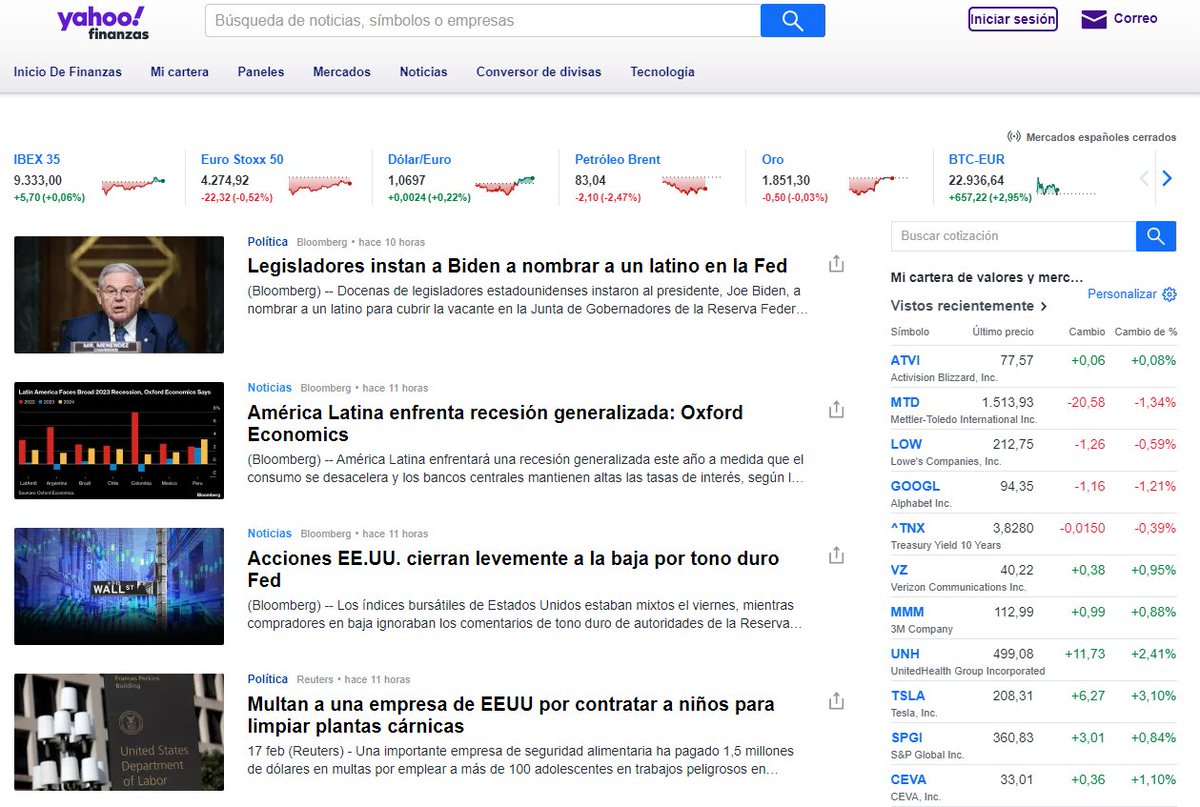This screenshot has width=1200, height=807.
Task: Share the Acciones EE.UU. article
Action: [837, 555]
